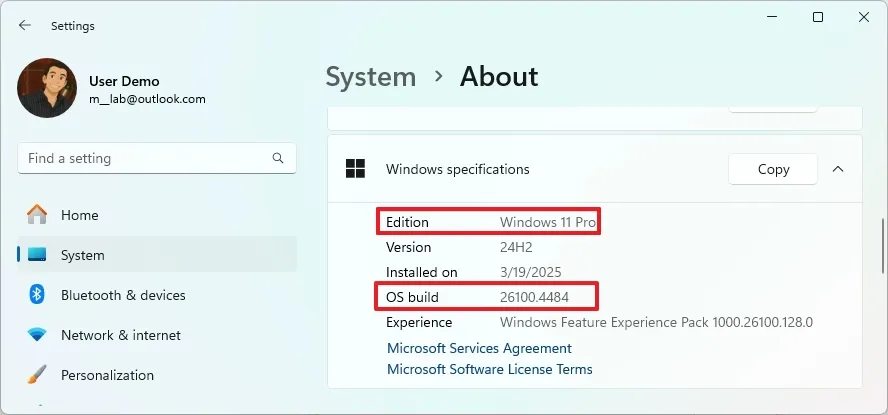Click the About page heading

pyautogui.click(x=499, y=77)
